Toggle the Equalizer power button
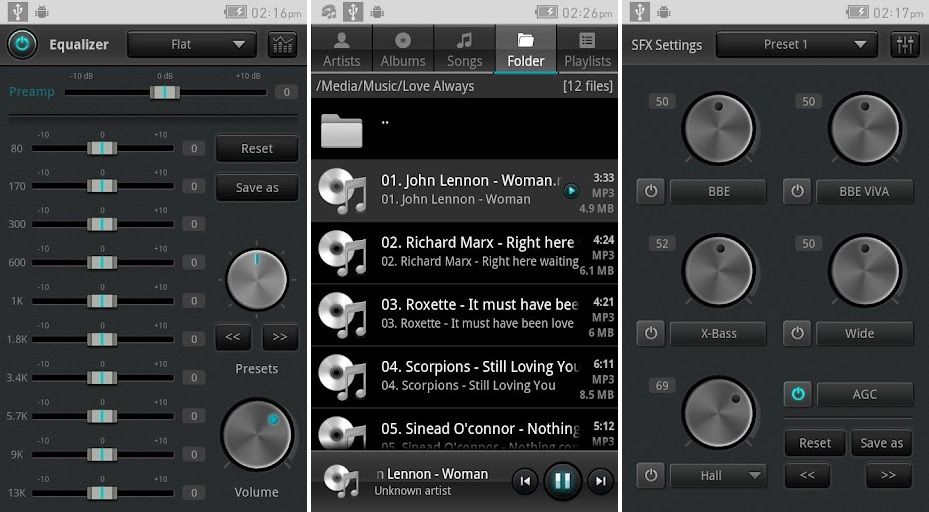 pyautogui.click(x=23, y=45)
